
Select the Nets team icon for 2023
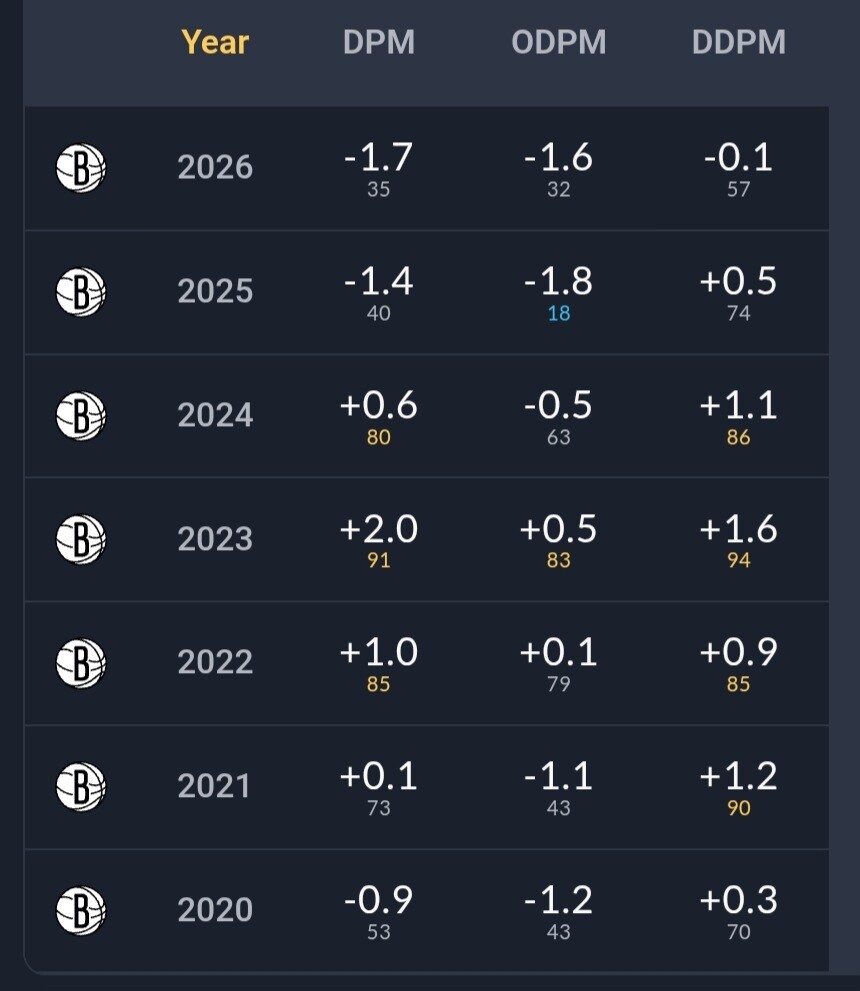coord(80,538)
